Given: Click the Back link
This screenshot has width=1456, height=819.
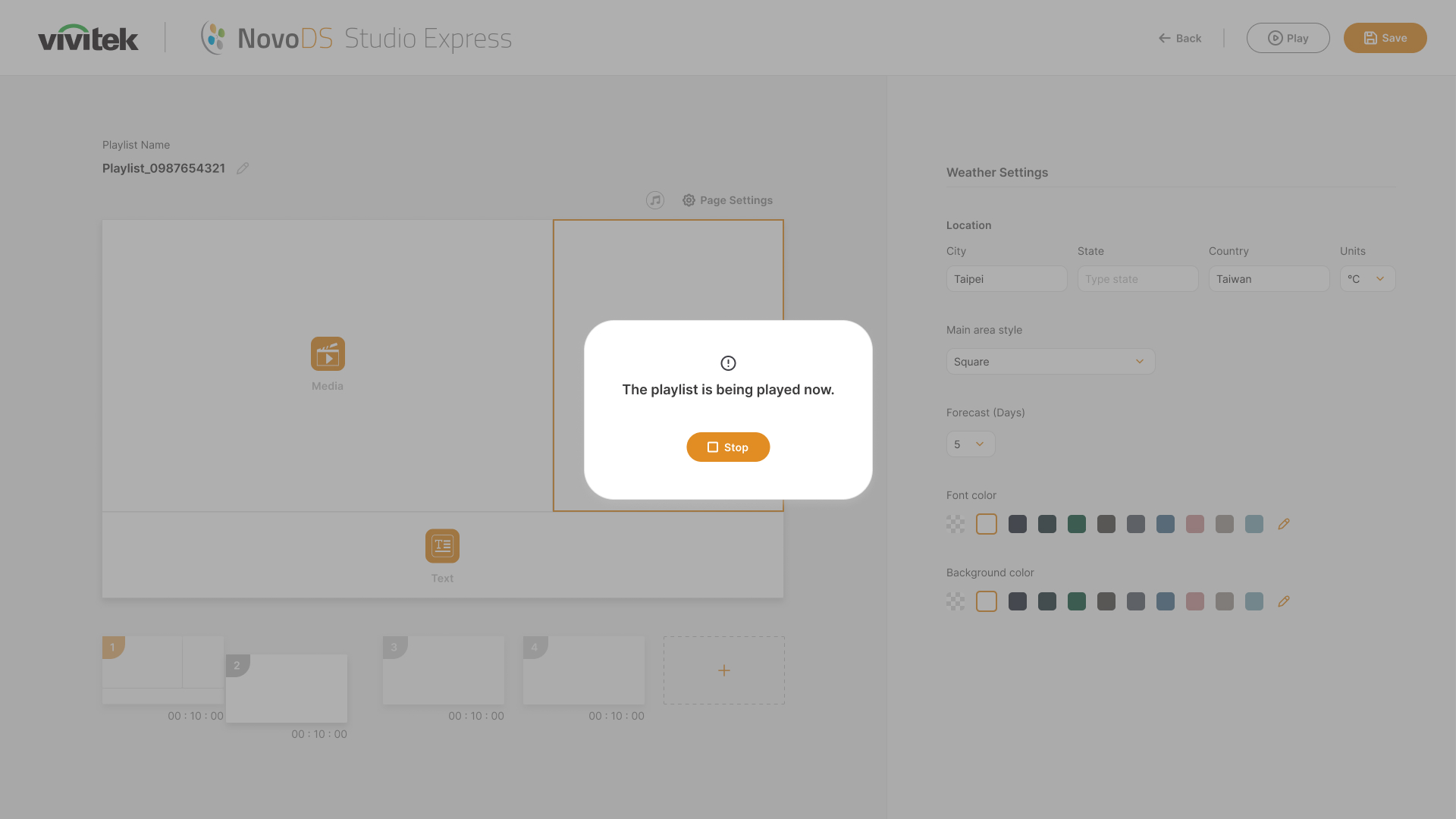Looking at the screenshot, I should pos(1180,38).
